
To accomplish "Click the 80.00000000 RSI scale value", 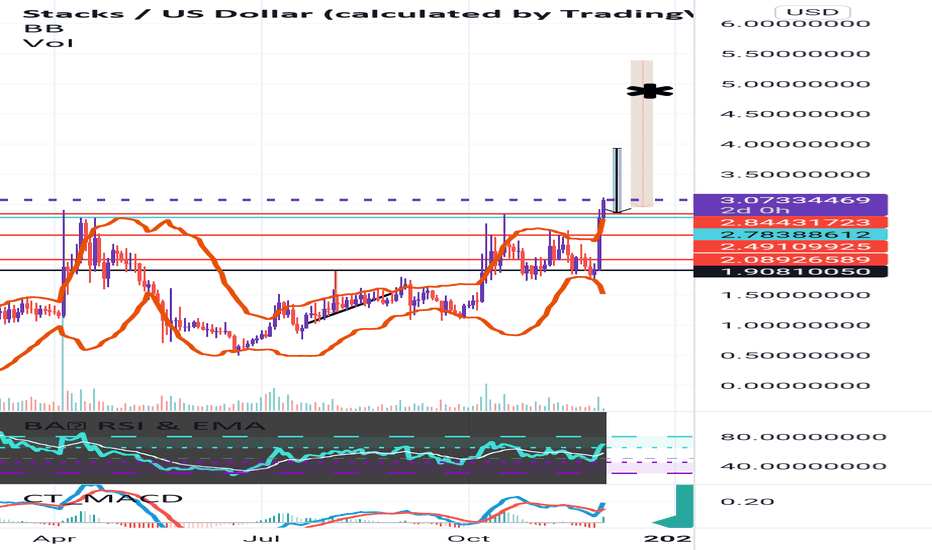I will tap(804, 437).
